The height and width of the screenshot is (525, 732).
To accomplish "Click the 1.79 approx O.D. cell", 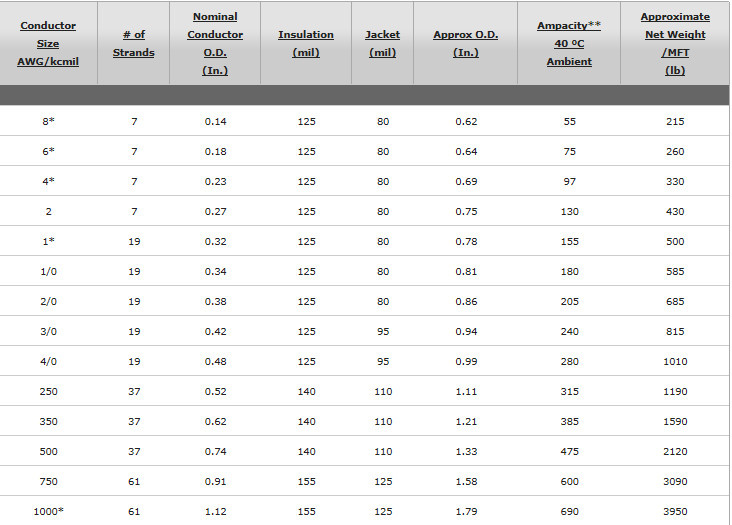I will point(466,511).
